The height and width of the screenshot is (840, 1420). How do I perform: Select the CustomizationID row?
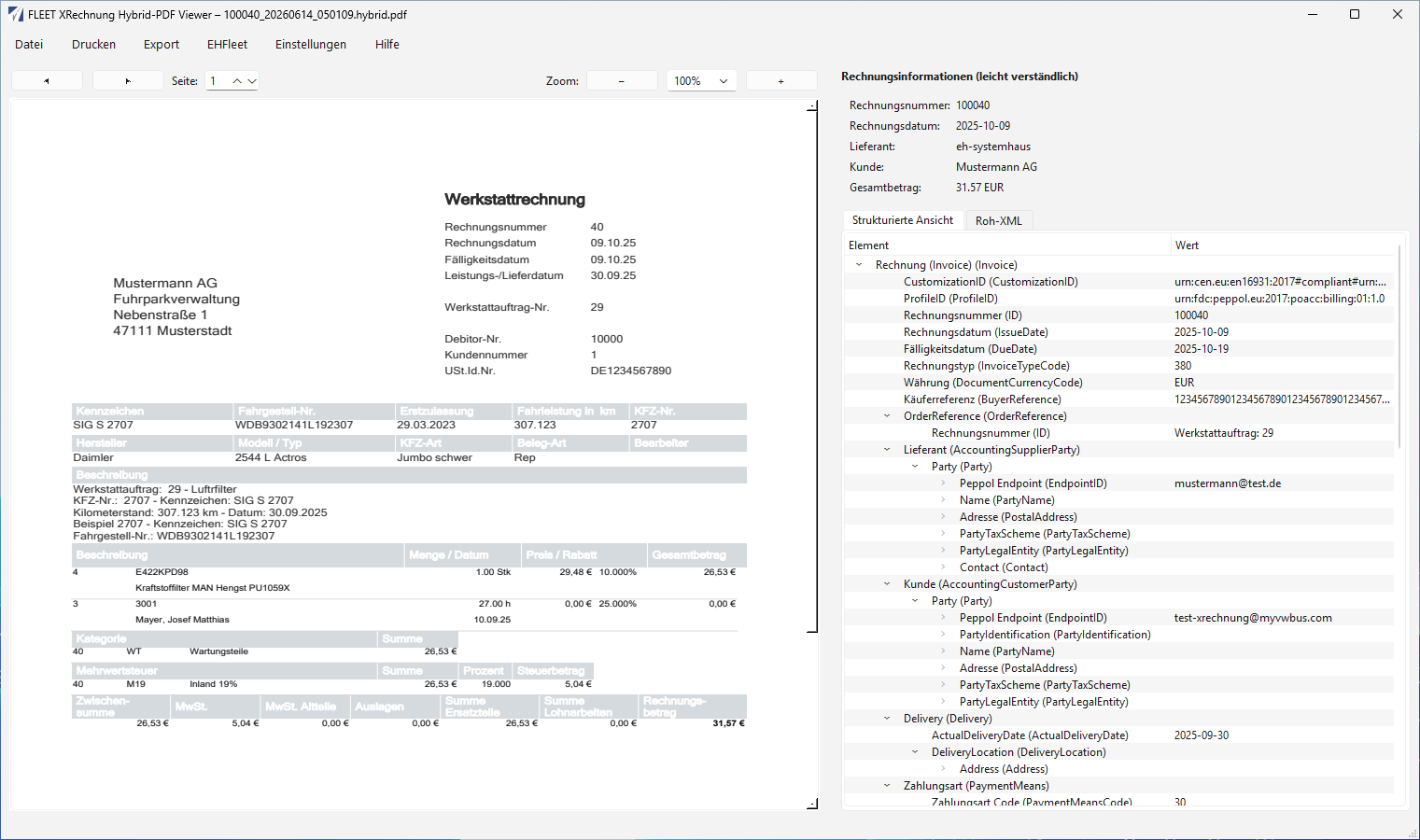point(1119,282)
